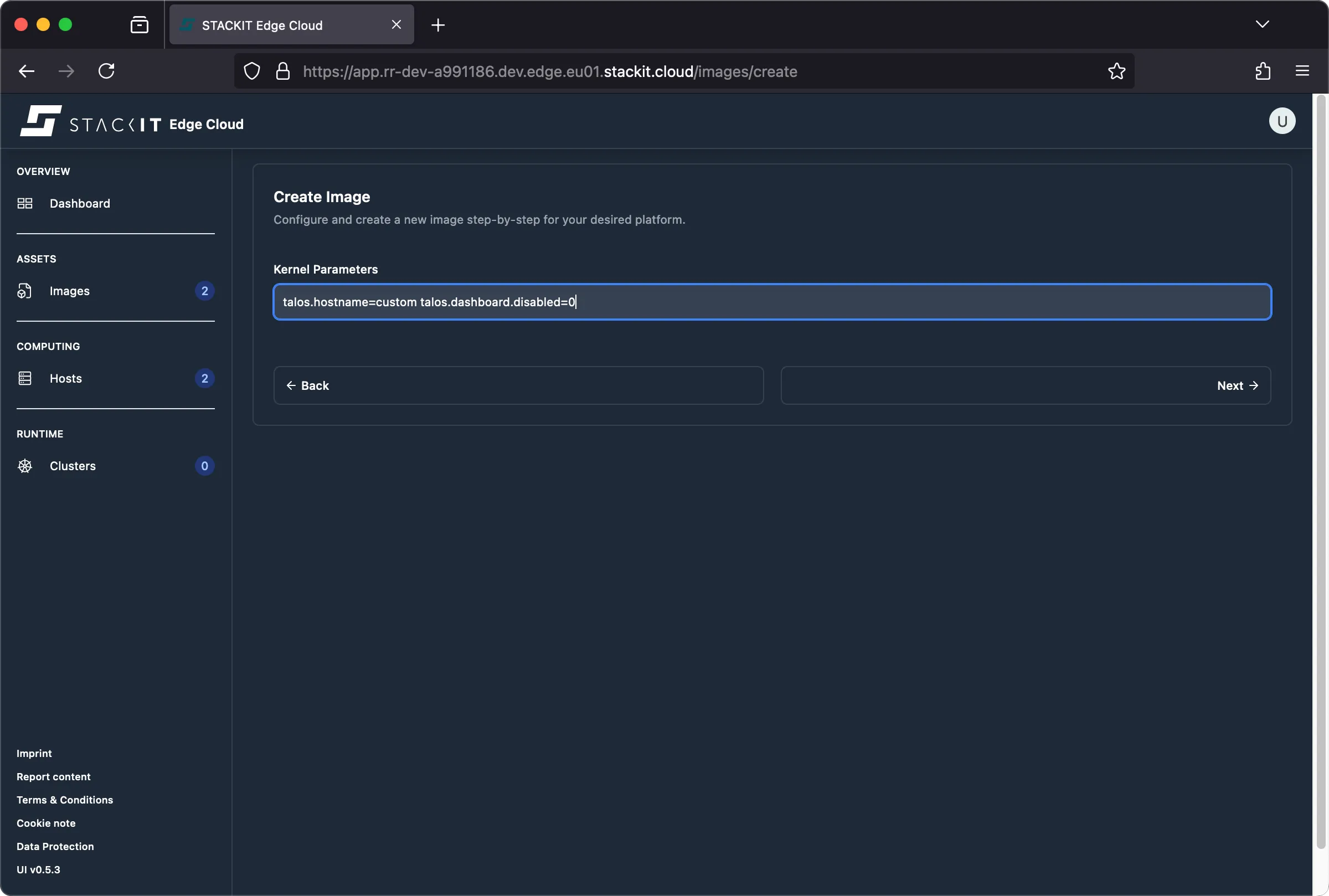Screen dimensions: 1329x896
Task: Open the tab list dropdown chevron
Action: 1262,24
